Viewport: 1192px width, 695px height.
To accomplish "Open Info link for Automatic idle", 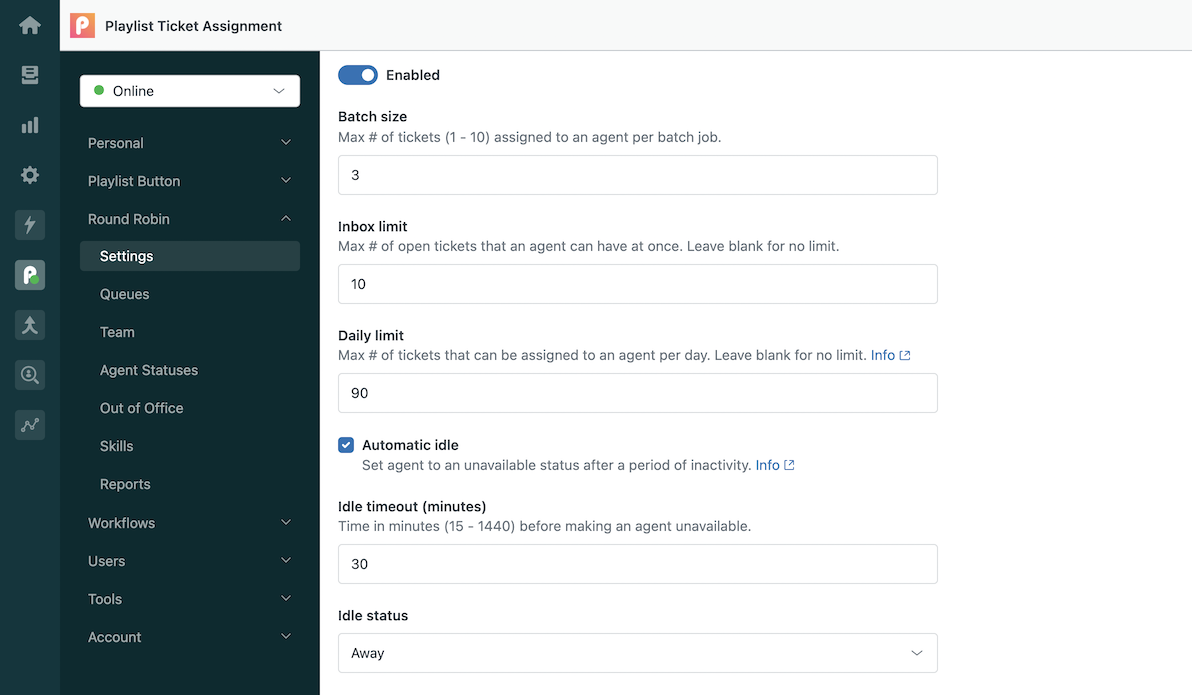I will point(774,465).
